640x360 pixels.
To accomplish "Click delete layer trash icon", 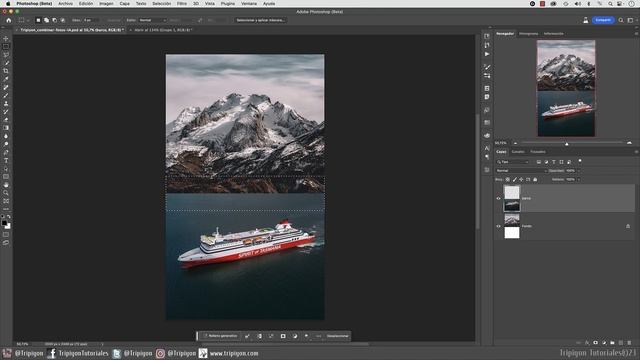I will [x=629, y=343].
